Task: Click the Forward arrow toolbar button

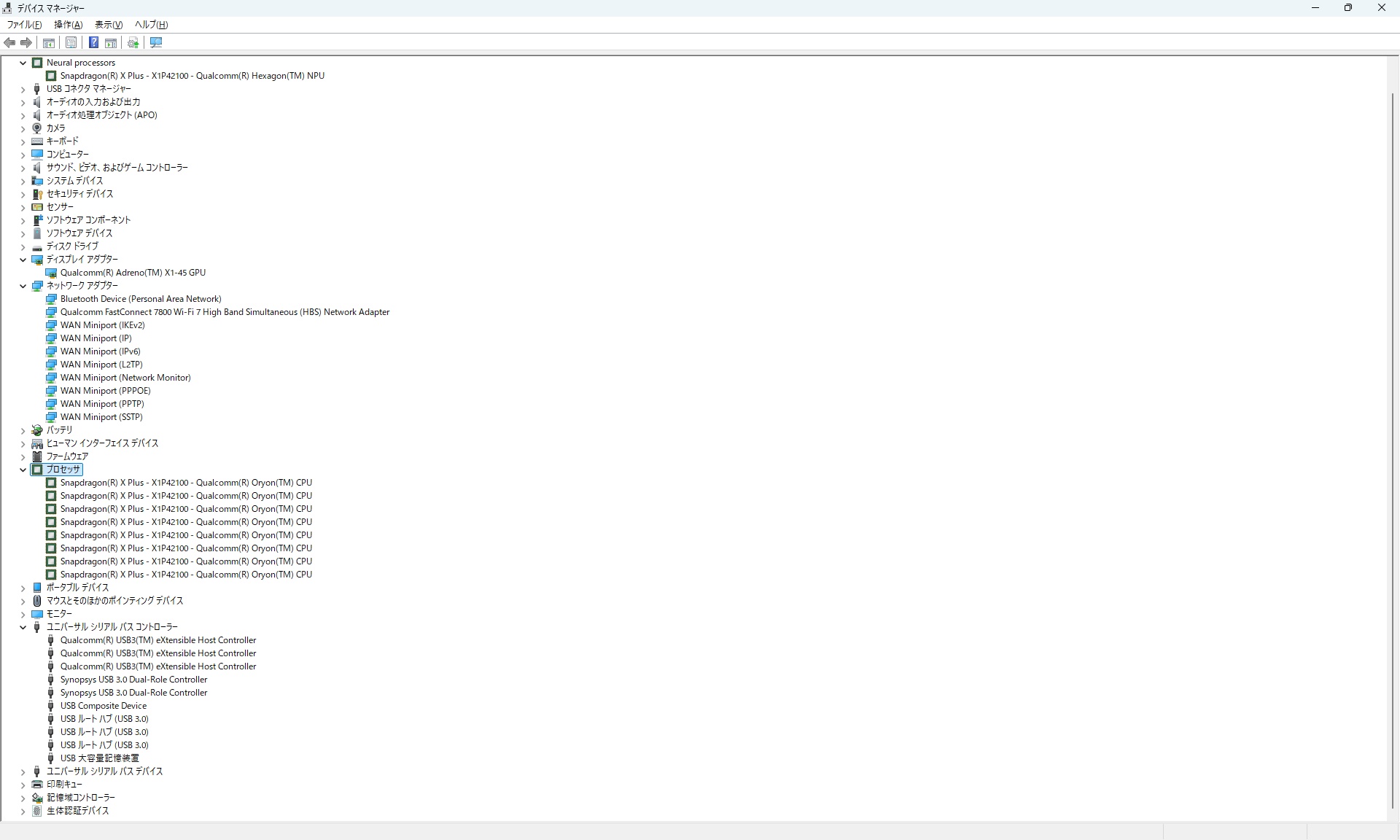Action: [26, 43]
